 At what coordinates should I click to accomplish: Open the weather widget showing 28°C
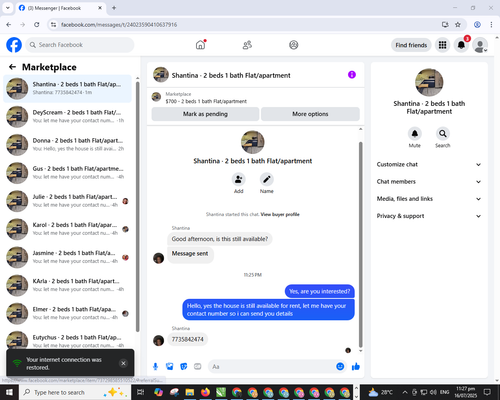pos(380,392)
